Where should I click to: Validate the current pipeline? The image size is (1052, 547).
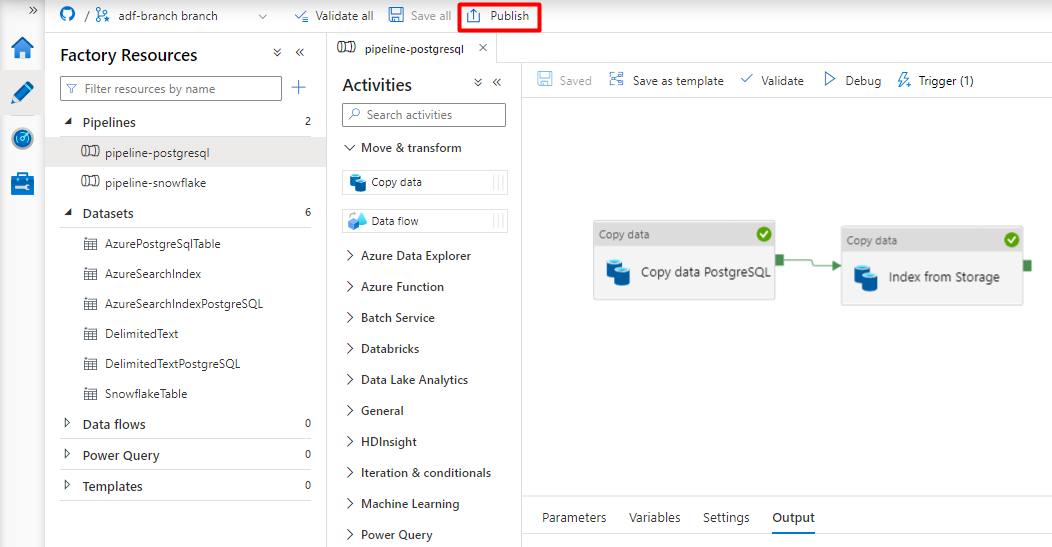772,80
